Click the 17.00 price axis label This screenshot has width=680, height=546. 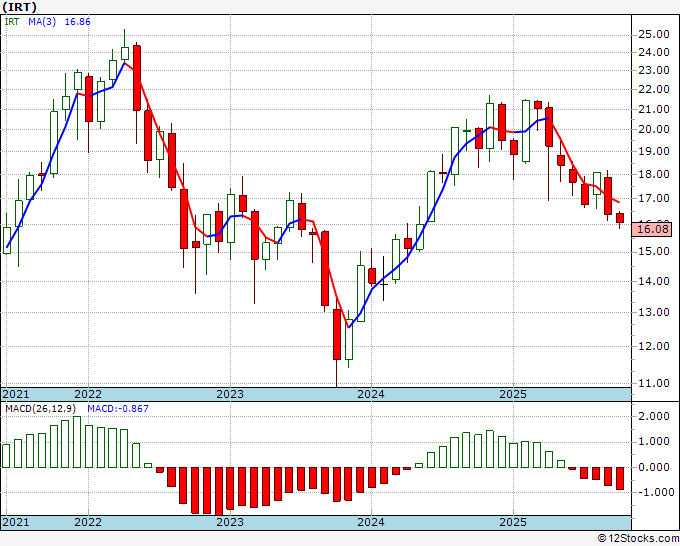point(654,199)
